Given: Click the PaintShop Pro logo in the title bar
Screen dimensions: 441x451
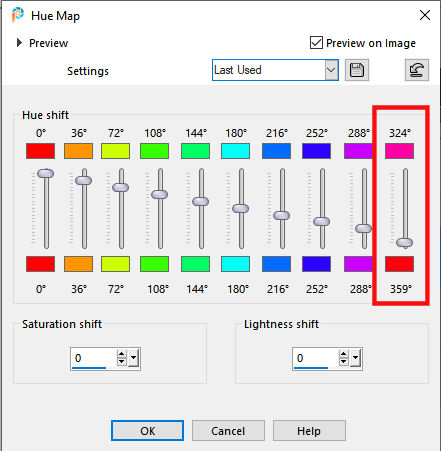Looking at the screenshot, I should tap(18, 15).
